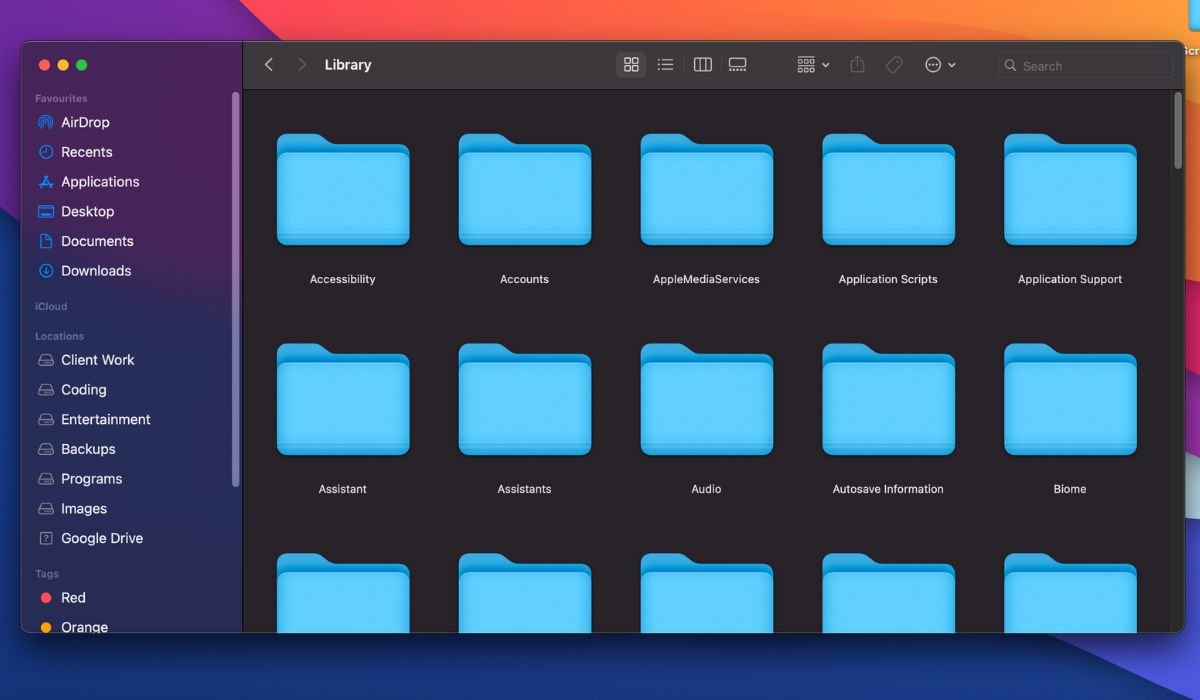Open Desktop in the sidebar
The height and width of the screenshot is (700, 1200).
(x=87, y=211)
